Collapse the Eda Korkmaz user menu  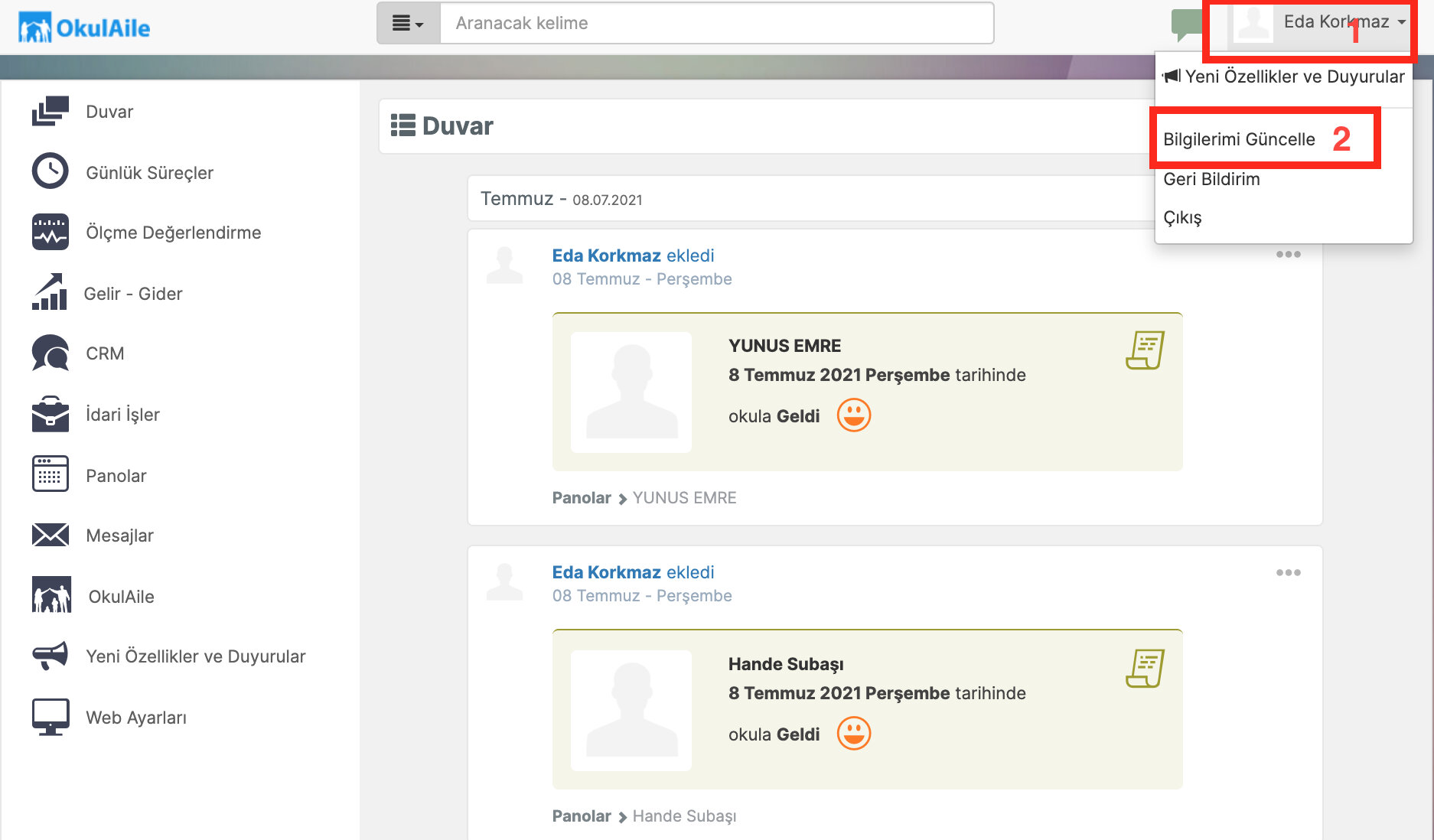[1321, 23]
